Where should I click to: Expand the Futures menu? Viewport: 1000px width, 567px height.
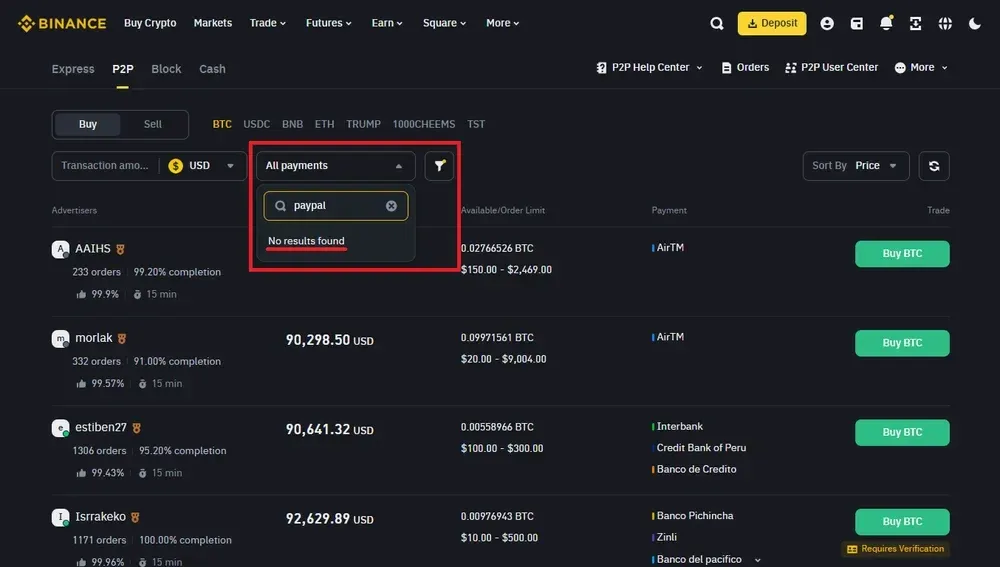coord(328,23)
